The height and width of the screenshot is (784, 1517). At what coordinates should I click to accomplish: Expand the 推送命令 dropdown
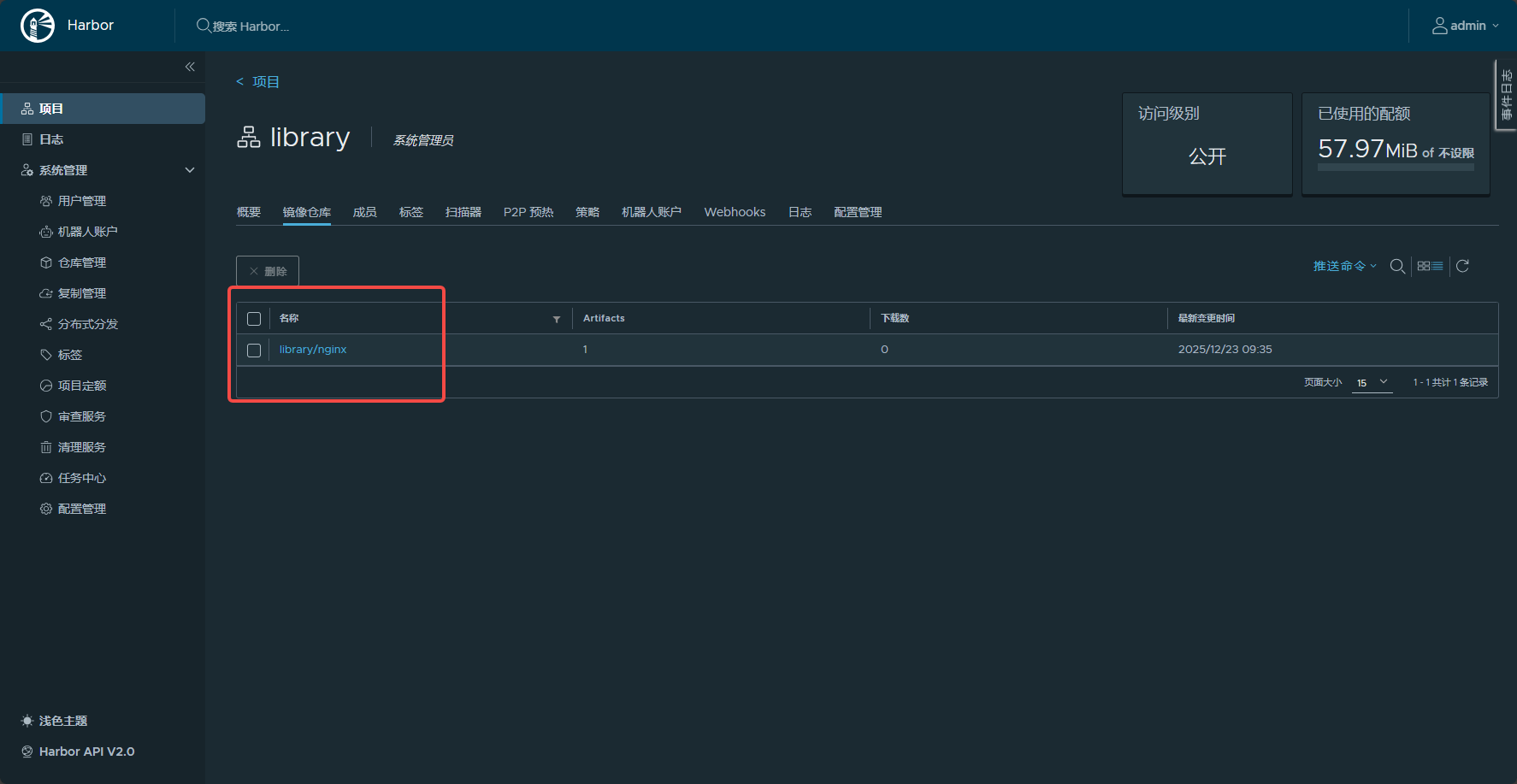[x=1345, y=266]
